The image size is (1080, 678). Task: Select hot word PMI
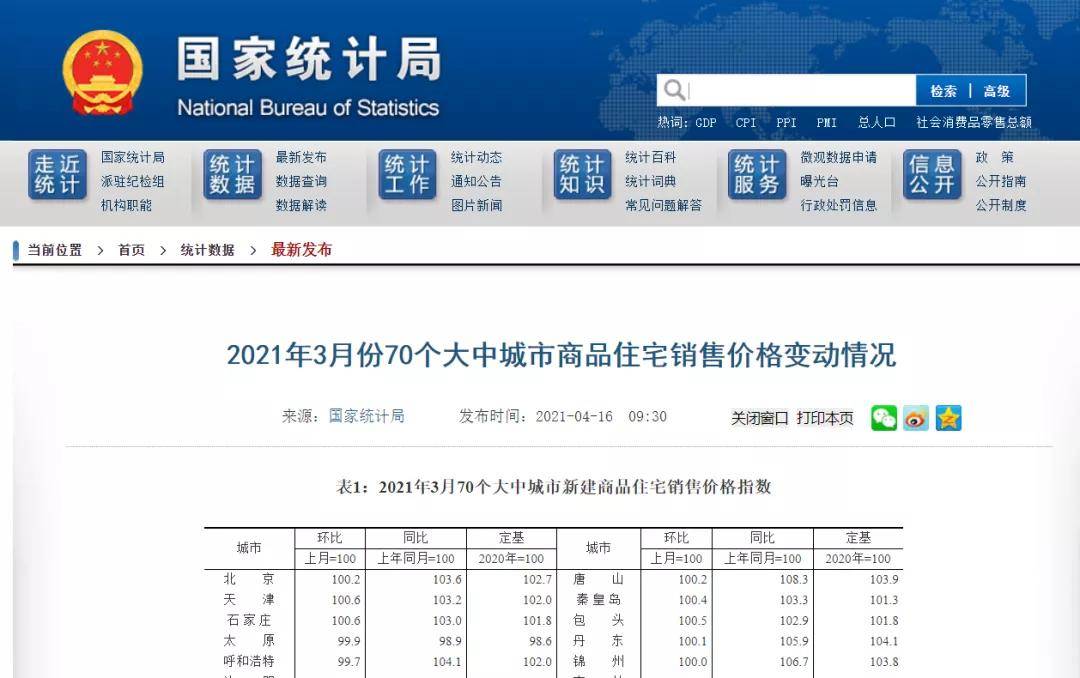point(827,123)
